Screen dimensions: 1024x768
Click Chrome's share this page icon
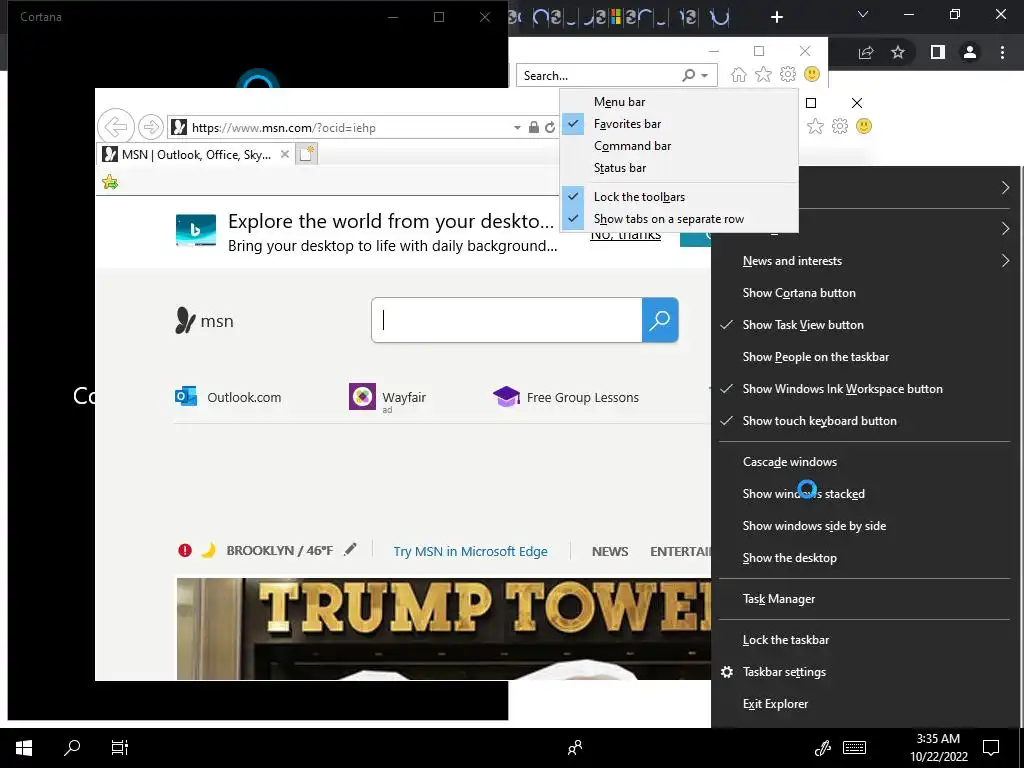866,52
